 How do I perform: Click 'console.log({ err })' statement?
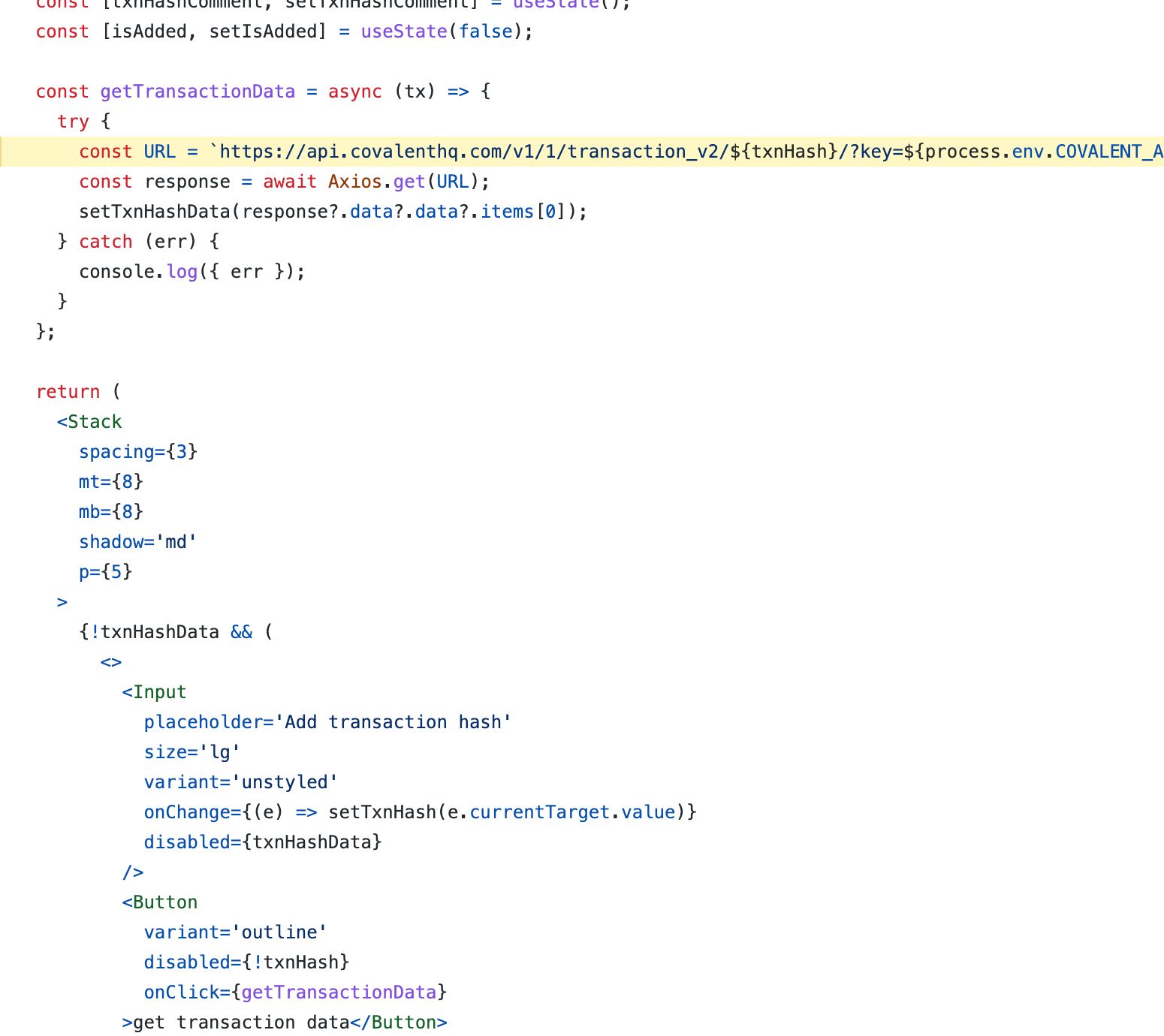tap(192, 272)
